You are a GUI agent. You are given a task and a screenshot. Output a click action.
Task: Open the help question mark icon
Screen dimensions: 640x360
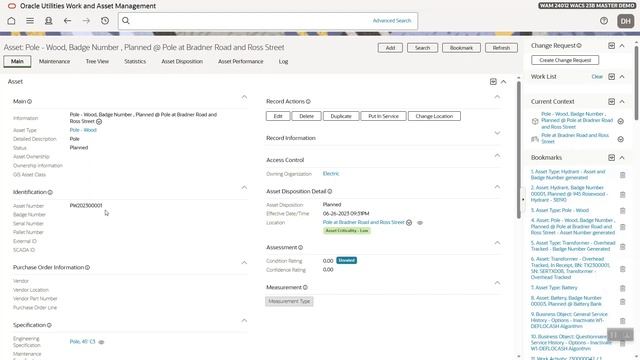(604, 21)
